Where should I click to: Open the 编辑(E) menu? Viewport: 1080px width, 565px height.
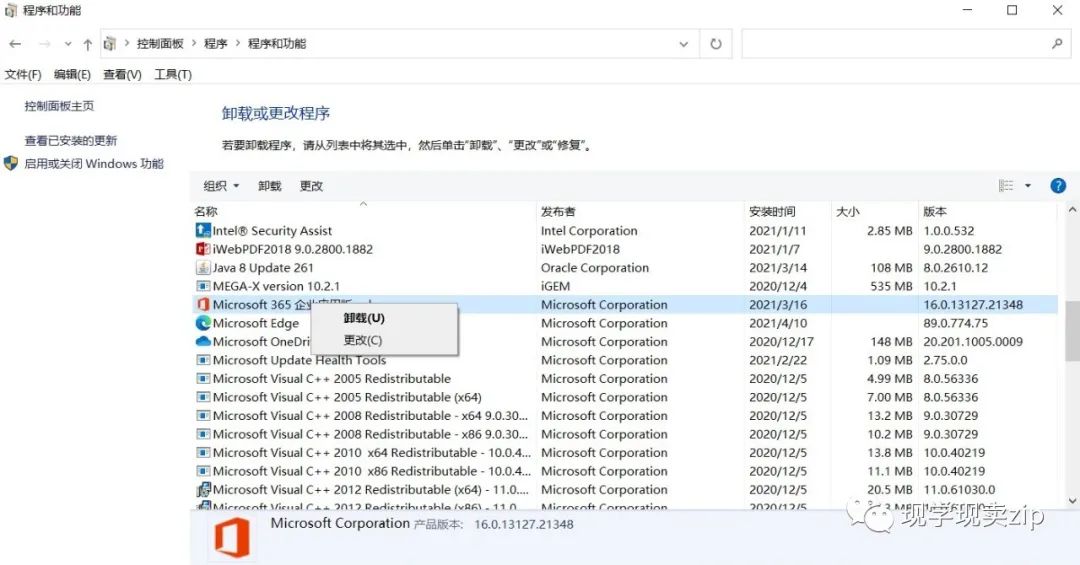pyautogui.click(x=72, y=74)
